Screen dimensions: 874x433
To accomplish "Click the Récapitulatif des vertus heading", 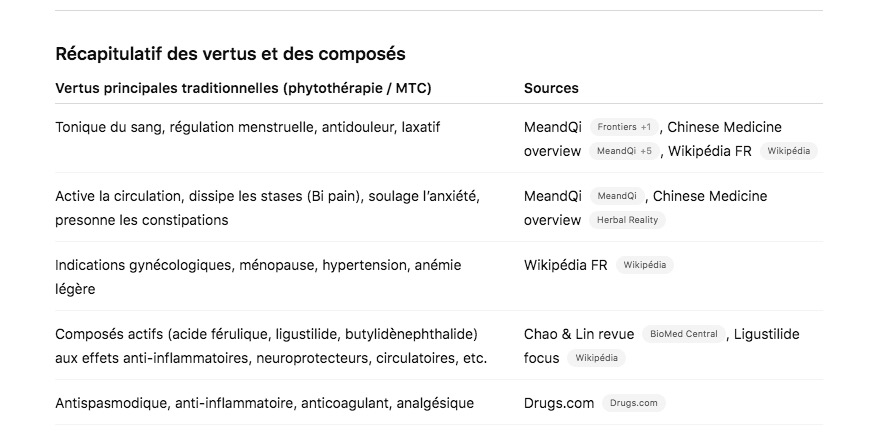I will coord(230,54).
